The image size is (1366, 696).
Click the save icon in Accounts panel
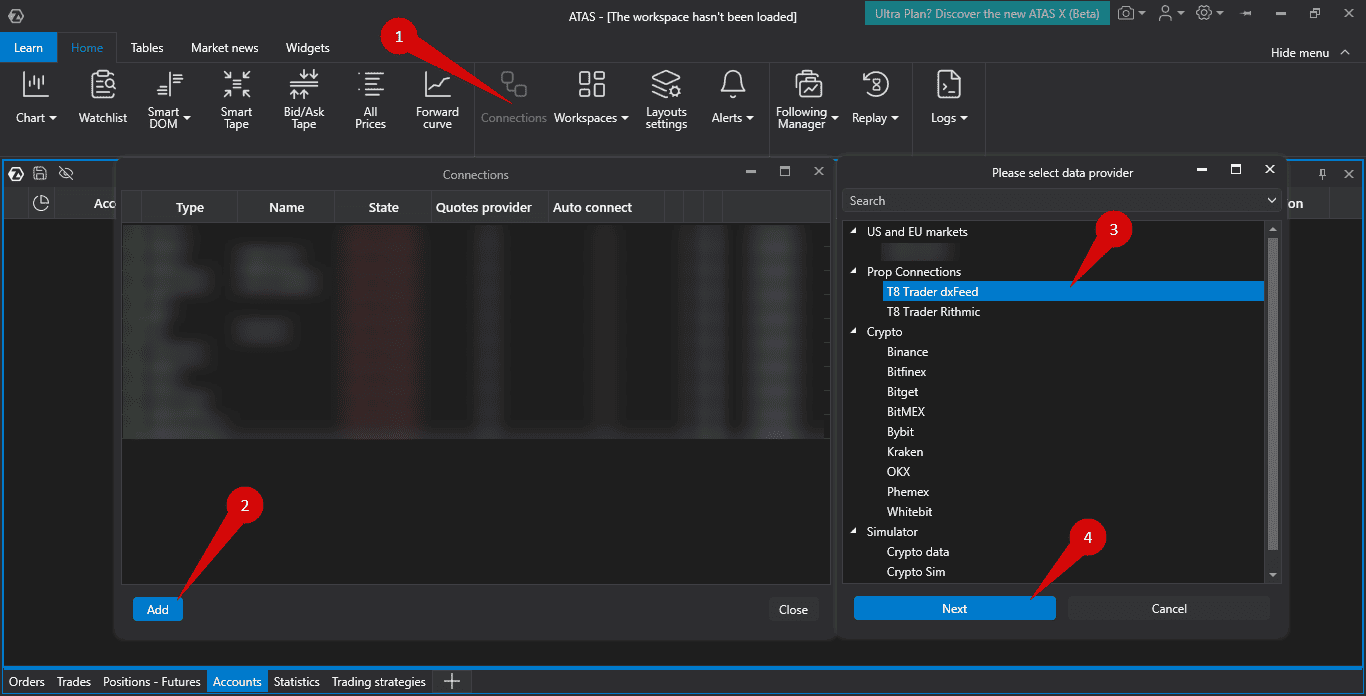tap(40, 173)
